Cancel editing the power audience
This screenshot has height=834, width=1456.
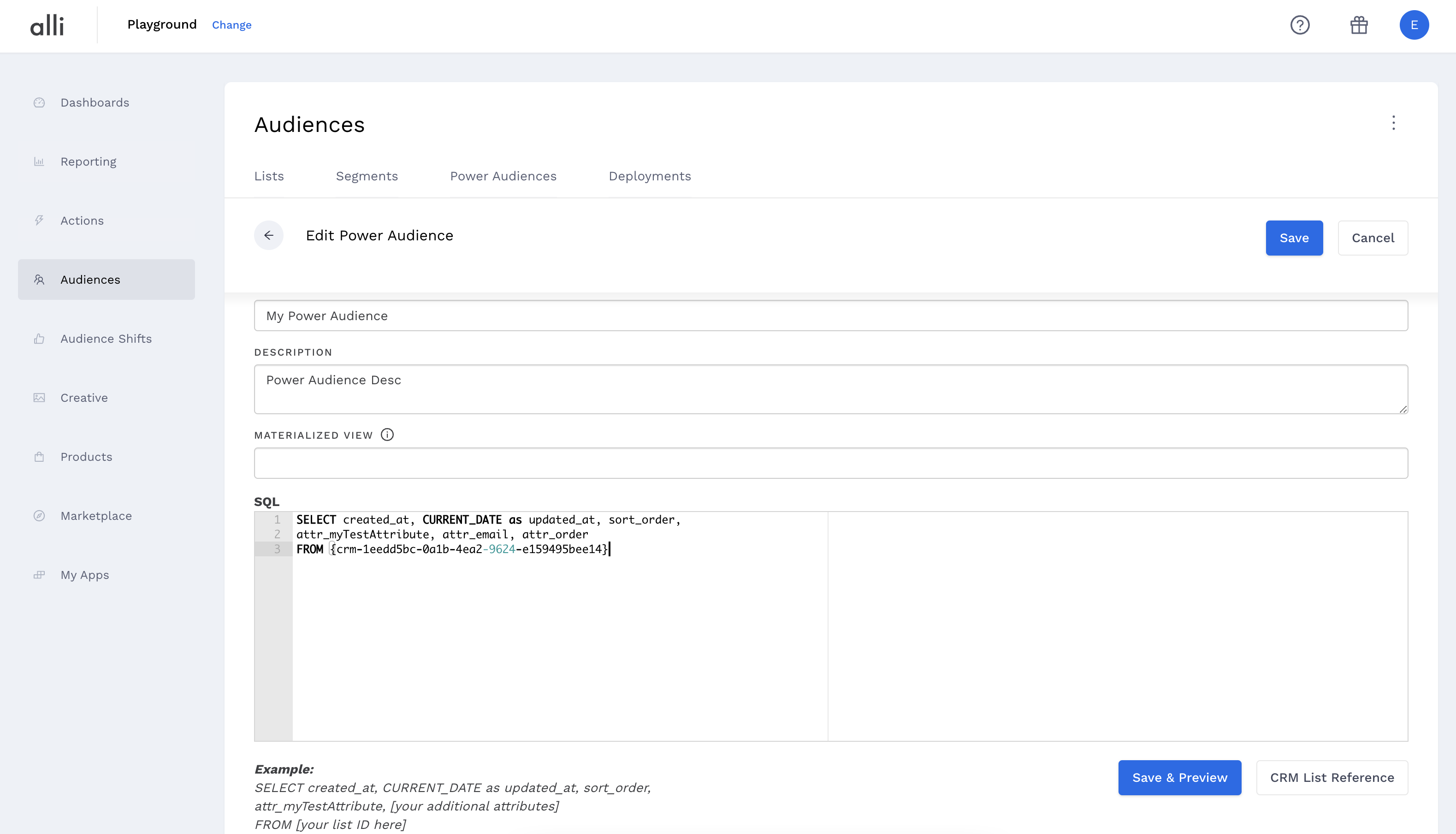1373,238
